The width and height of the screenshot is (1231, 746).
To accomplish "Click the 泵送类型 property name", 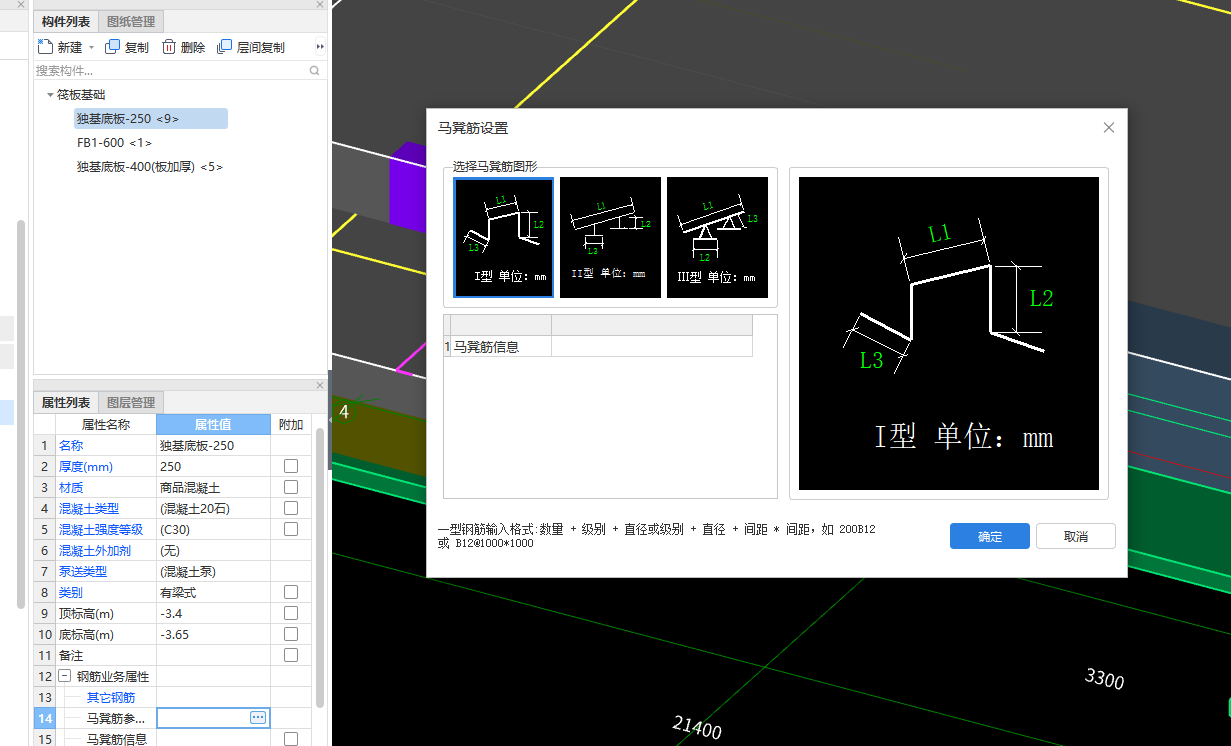I will (83, 571).
